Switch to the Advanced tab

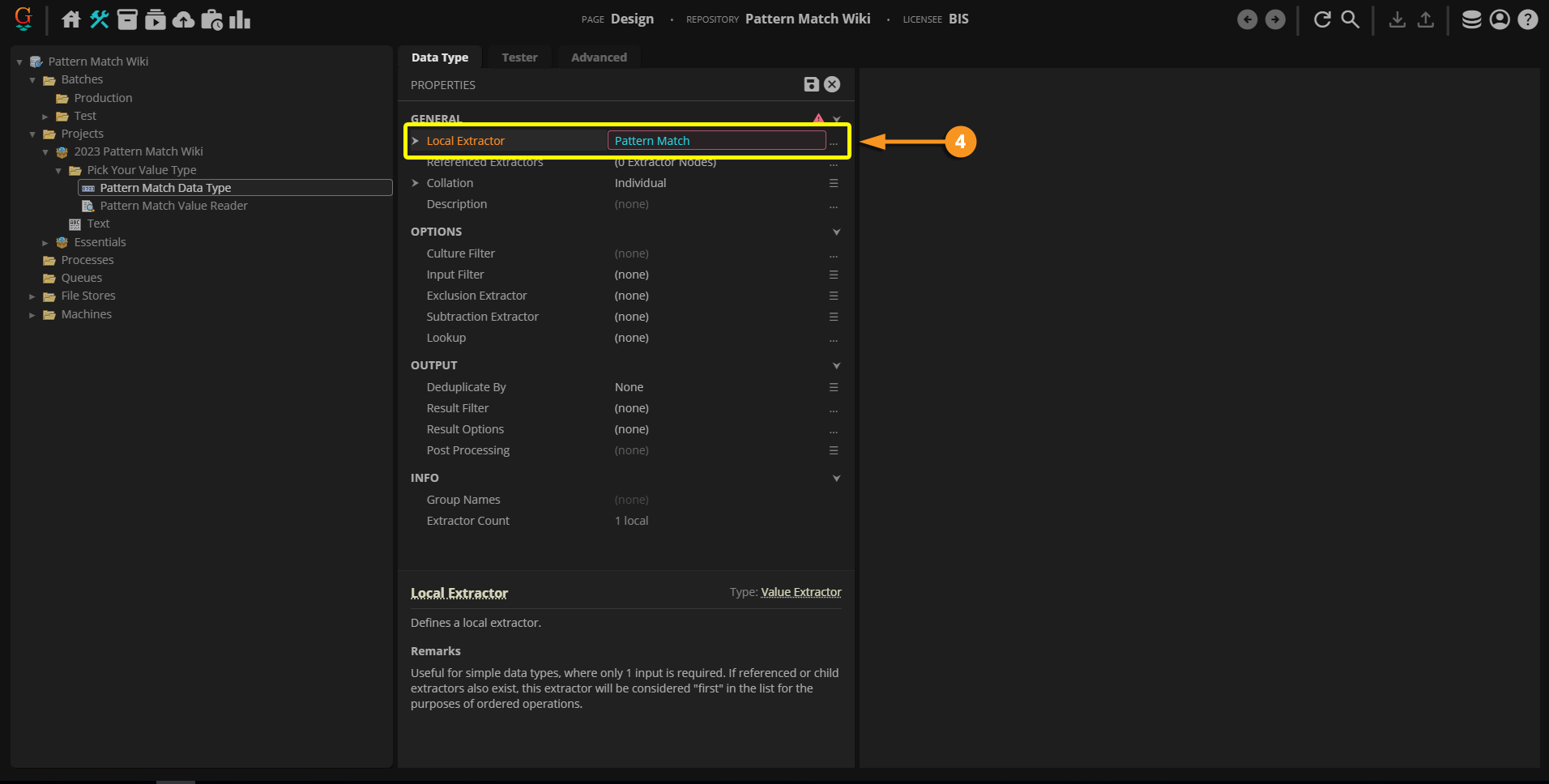[599, 58]
